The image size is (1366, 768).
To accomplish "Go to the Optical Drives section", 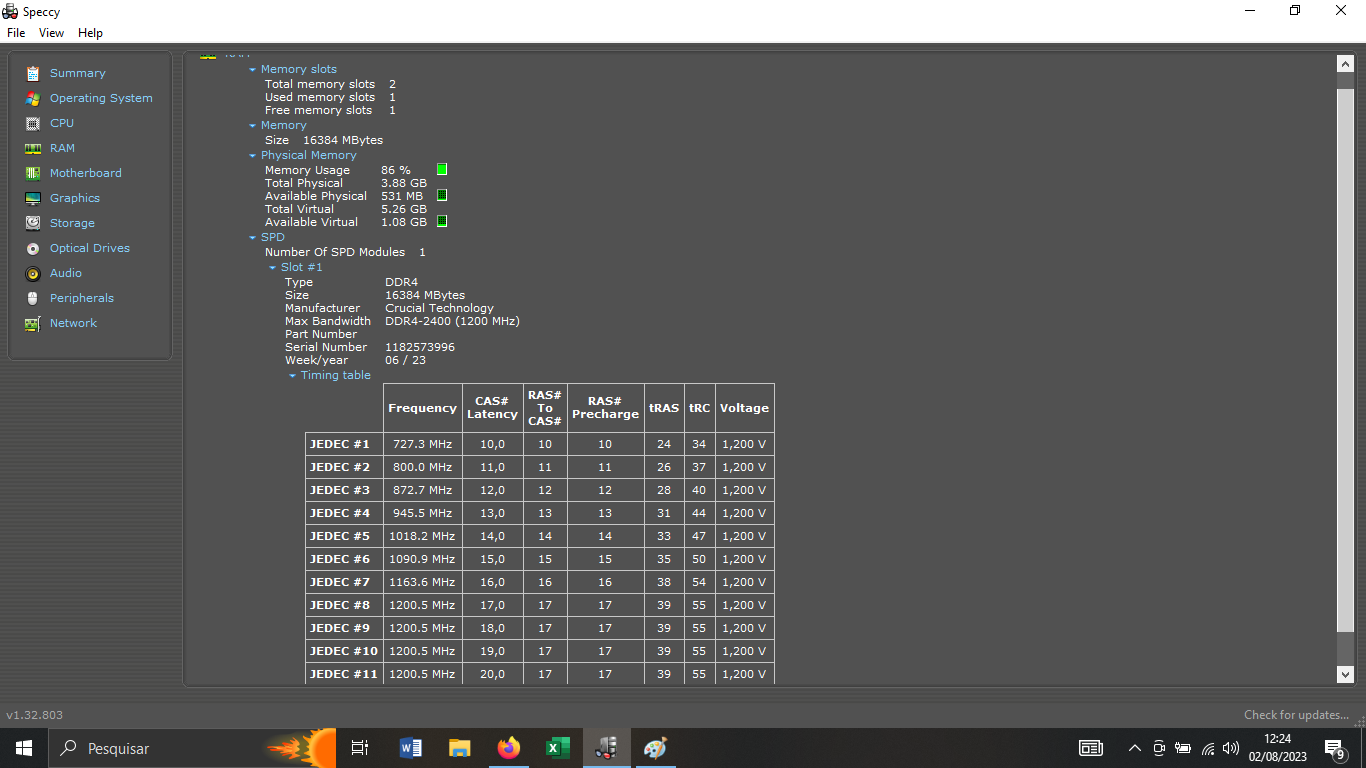I will [x=90, y=248].
